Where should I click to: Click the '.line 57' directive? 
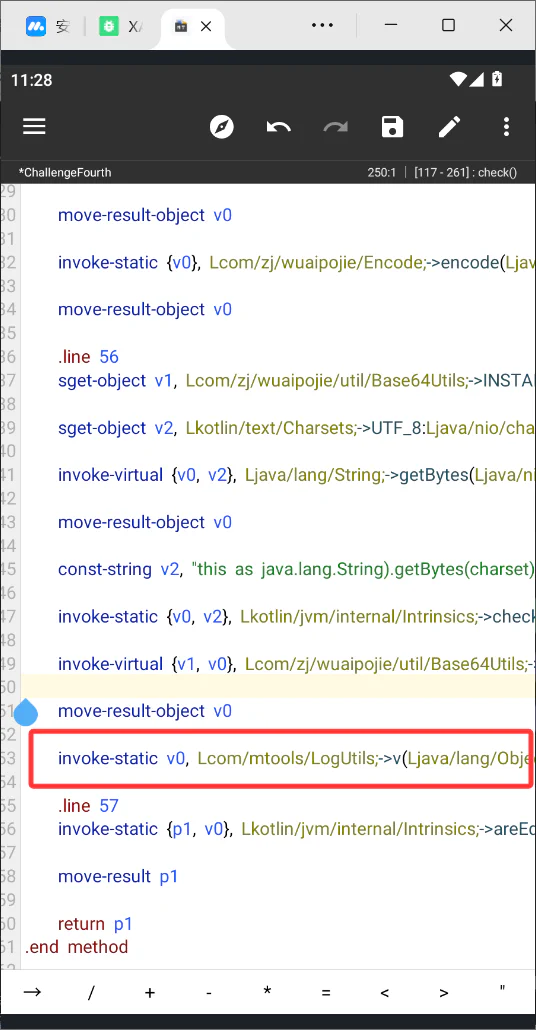(88, 805)
